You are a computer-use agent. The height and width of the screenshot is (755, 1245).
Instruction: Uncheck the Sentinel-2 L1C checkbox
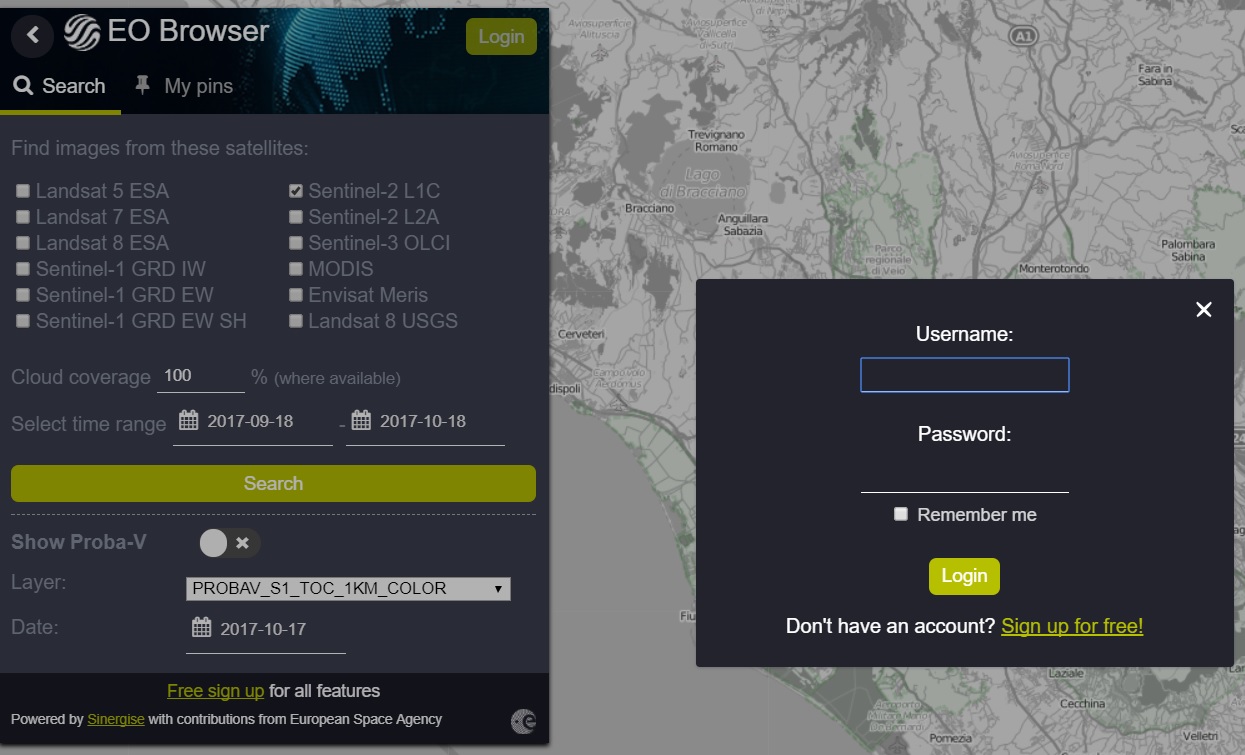(296, 190)
